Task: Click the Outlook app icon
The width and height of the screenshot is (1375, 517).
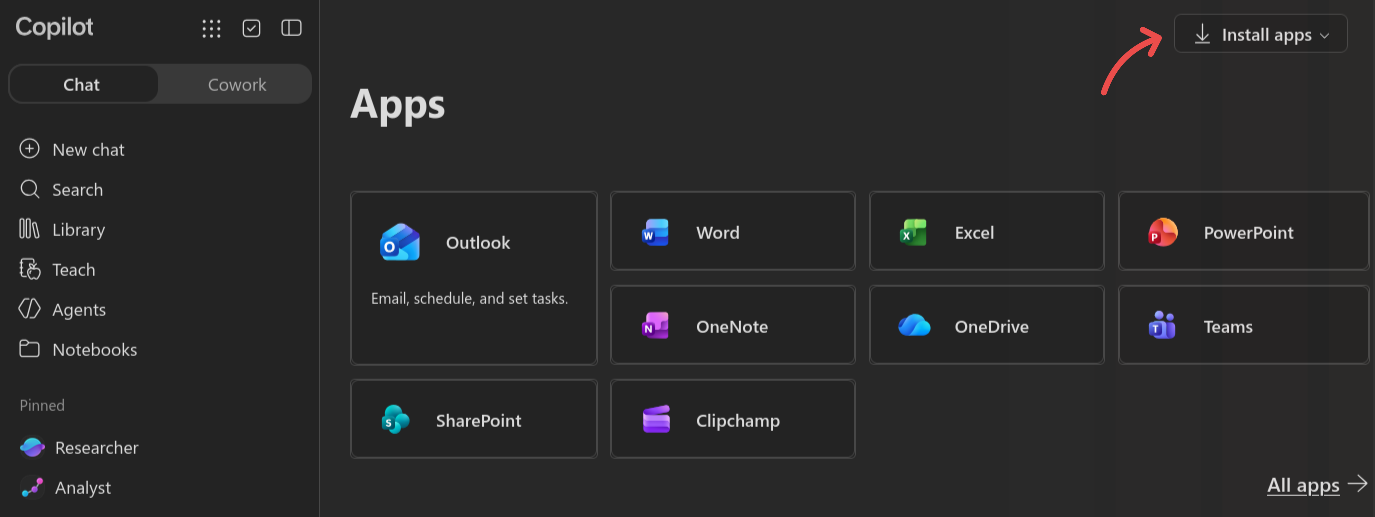Action: [400, 243]
